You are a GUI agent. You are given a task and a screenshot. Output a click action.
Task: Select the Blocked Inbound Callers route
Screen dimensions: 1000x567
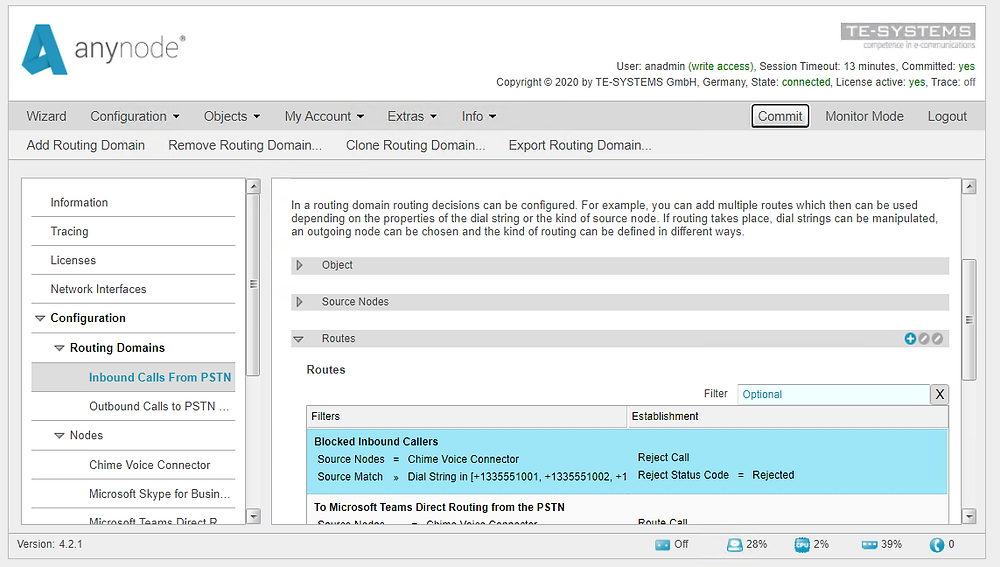click(627, 461)
